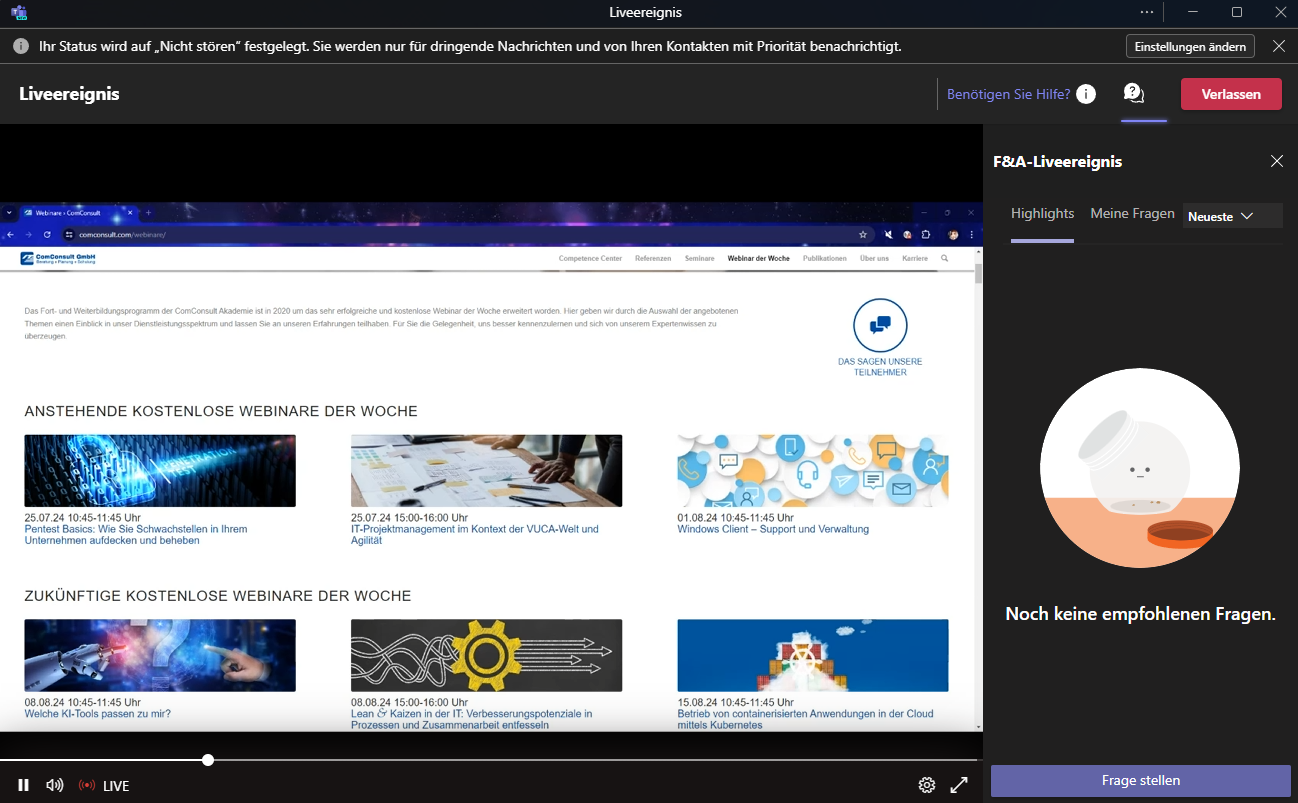This screenshot has width=1298, height=803.
Task: Pause the live event video
Action: 23,785
